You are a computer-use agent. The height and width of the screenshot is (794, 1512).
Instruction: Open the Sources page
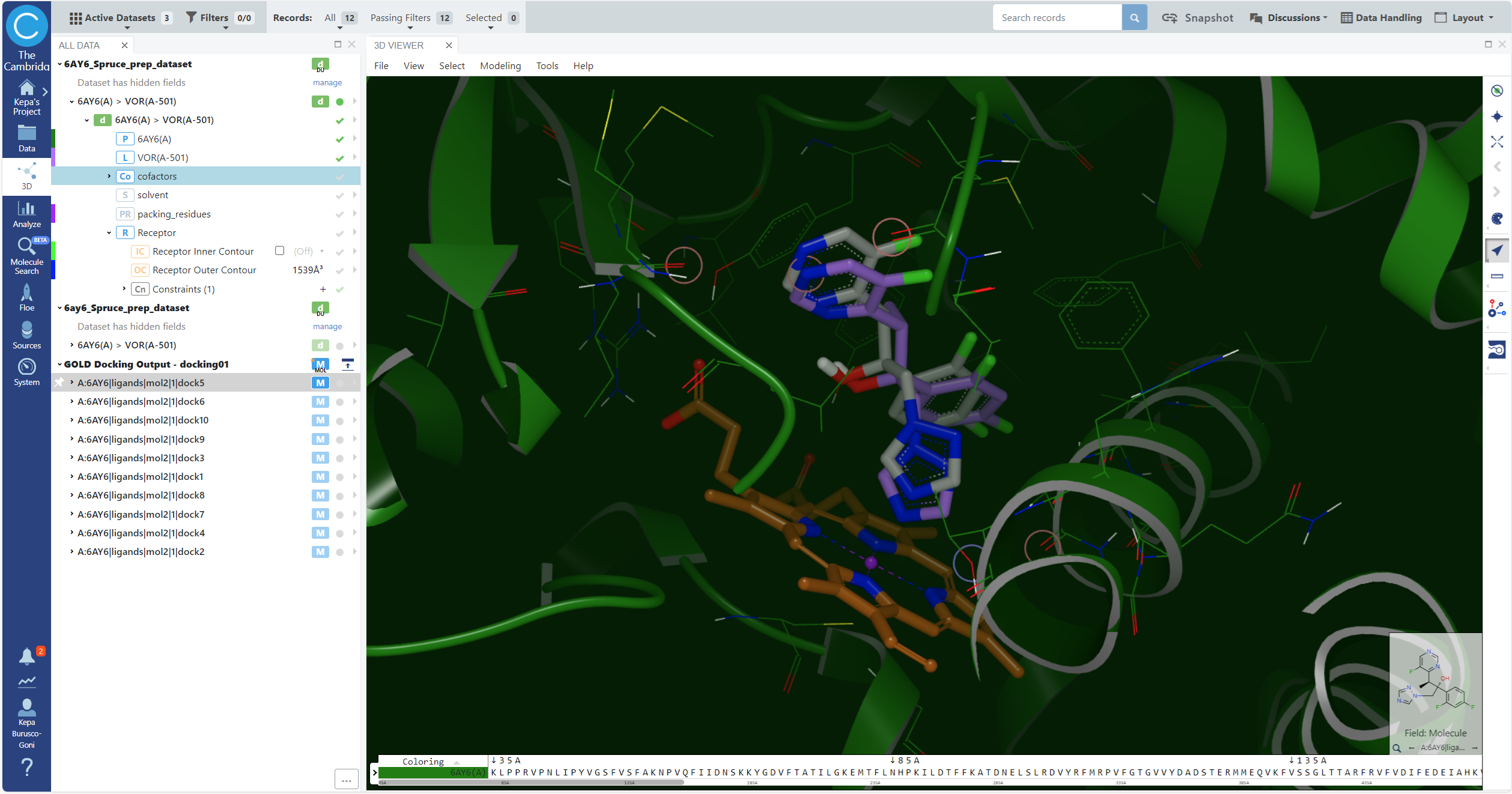[26, 335]
